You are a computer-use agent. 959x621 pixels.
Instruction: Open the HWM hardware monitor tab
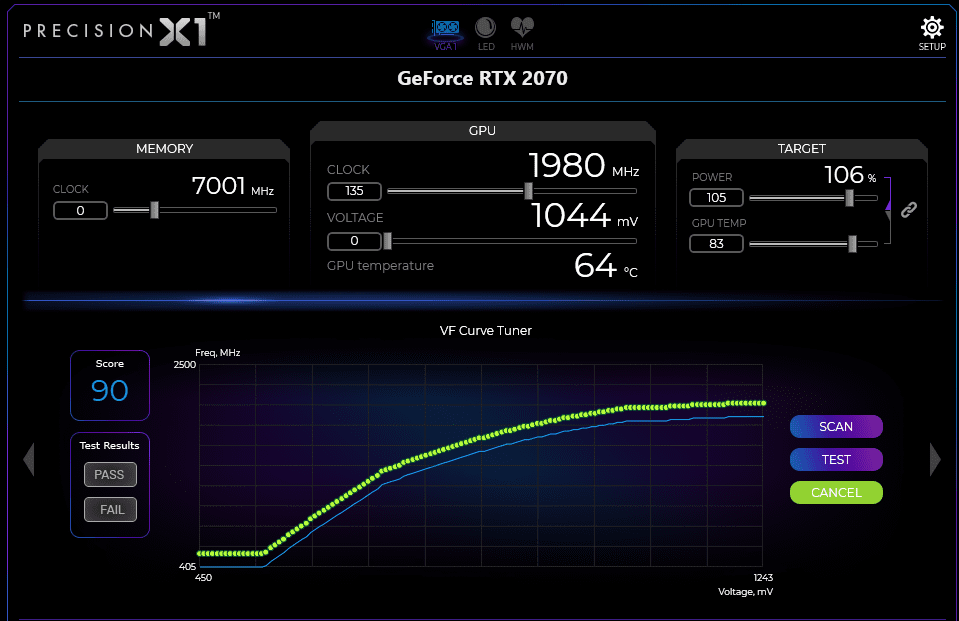(522, 34)
